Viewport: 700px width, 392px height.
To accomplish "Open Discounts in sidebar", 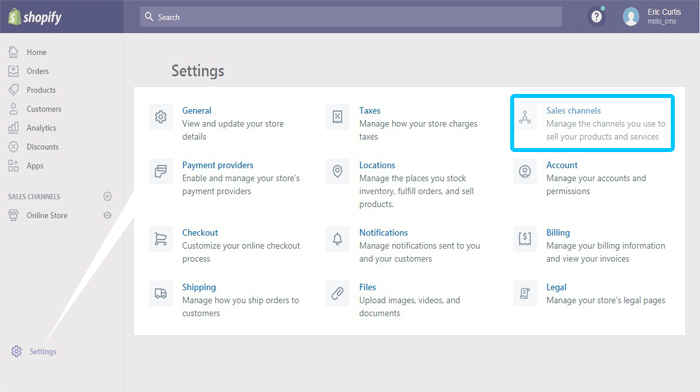I will [x=42, y=146].
